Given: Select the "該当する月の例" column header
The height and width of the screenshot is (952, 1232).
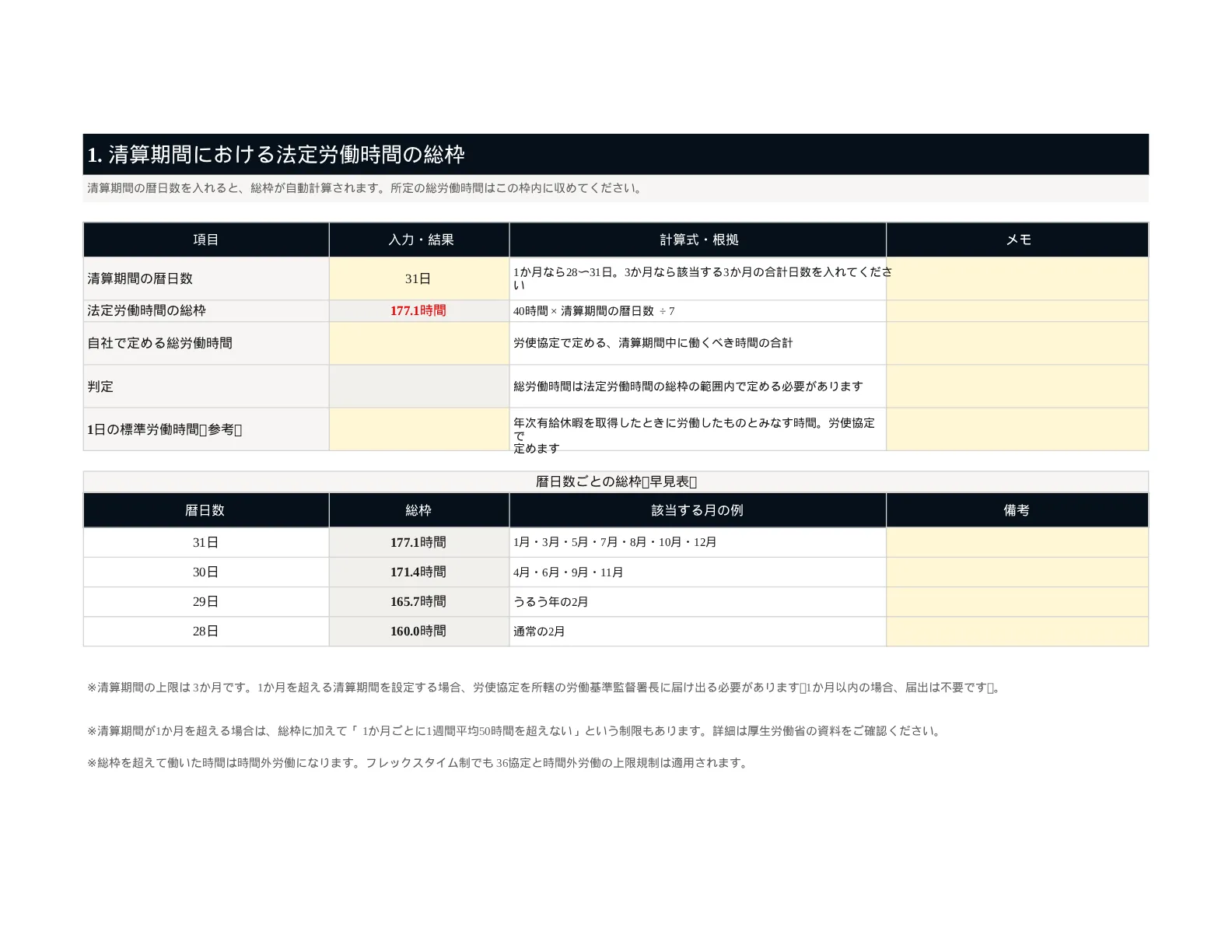Looking at the screenshot, I should pos(698,510).
